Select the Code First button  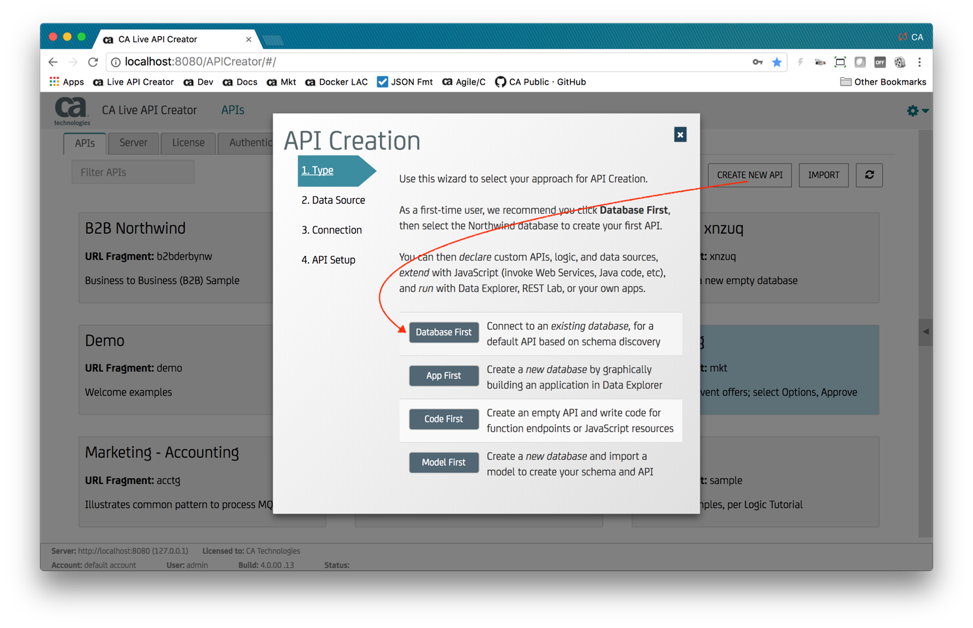444,419
